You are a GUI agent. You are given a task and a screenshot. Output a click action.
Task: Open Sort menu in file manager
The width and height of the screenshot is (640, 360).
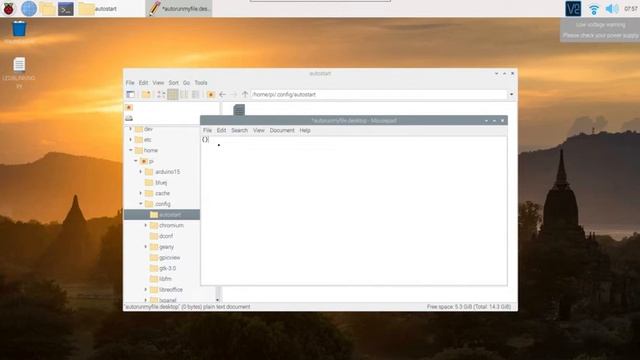tap(173, 83)
